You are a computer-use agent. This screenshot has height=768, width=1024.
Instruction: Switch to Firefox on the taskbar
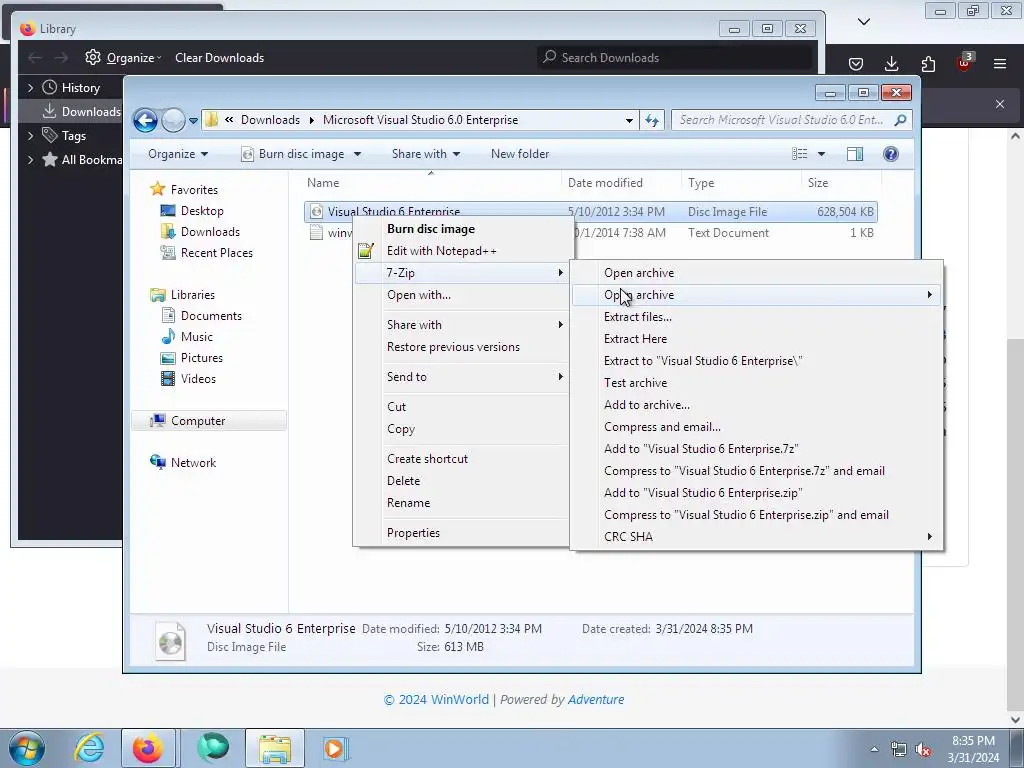148,748
